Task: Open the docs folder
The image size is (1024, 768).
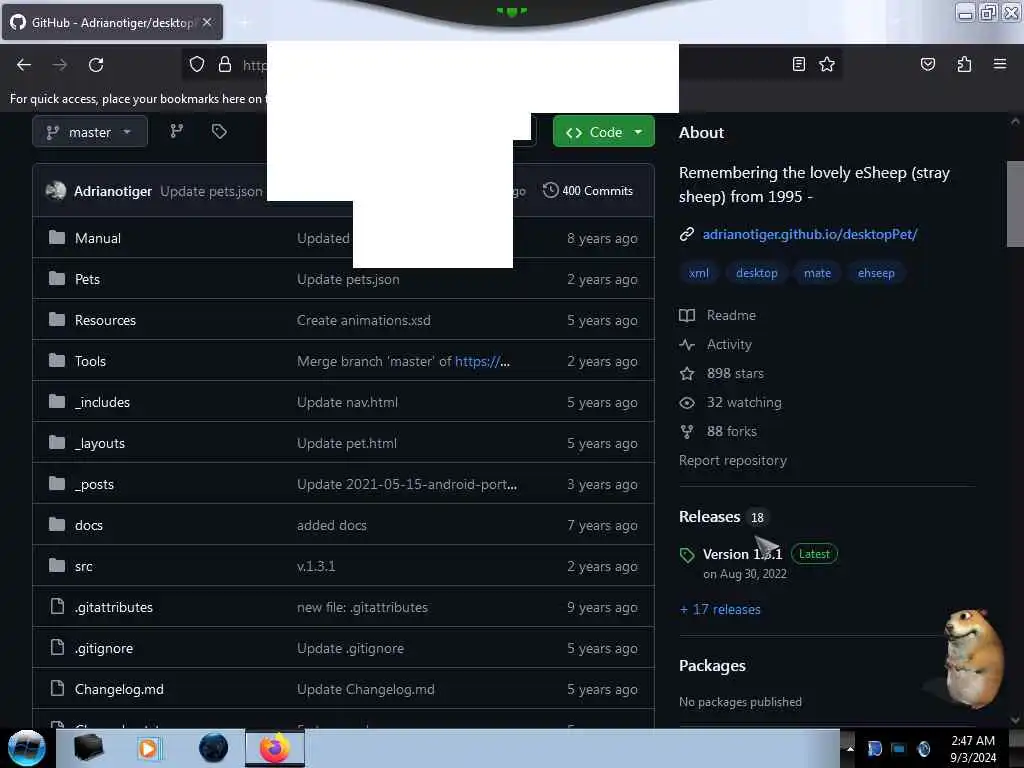Action: tap(89, 526)
